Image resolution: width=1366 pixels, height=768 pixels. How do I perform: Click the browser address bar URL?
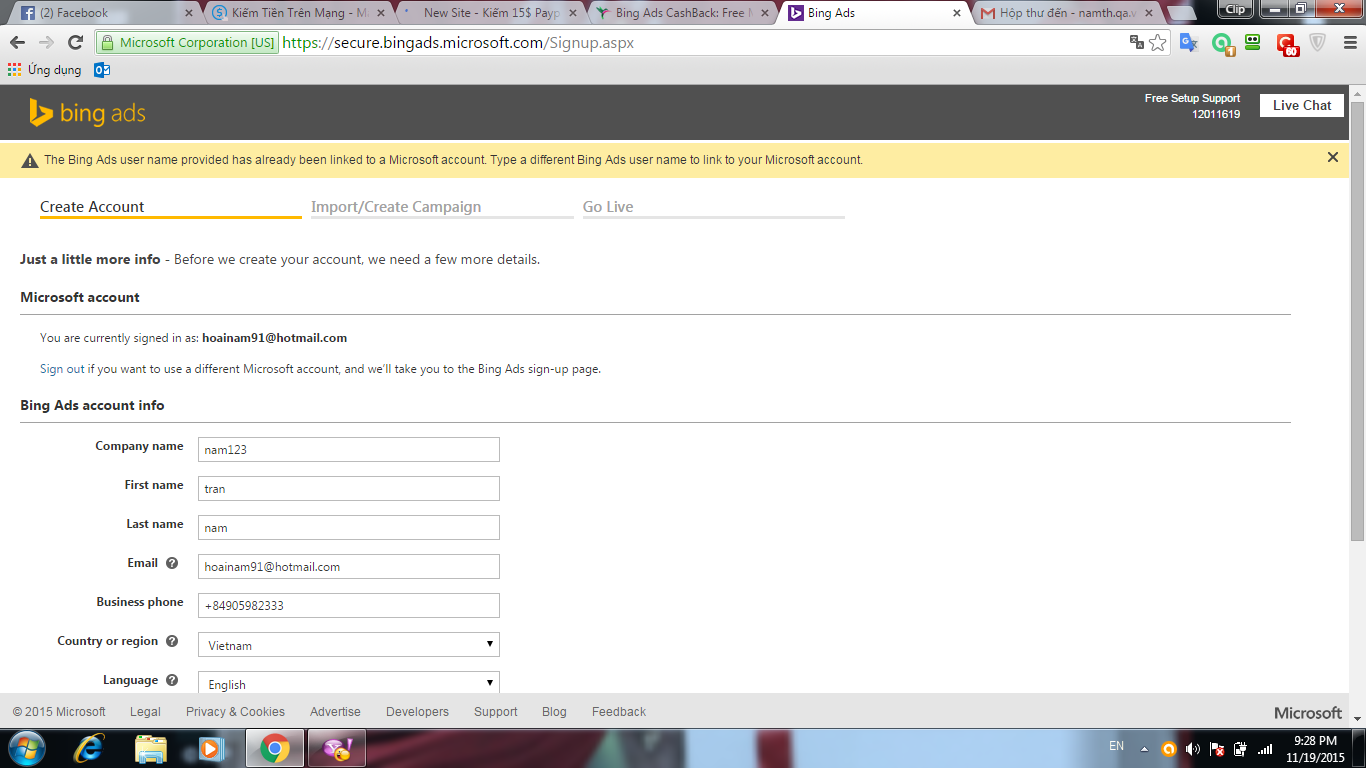[458, 43]
